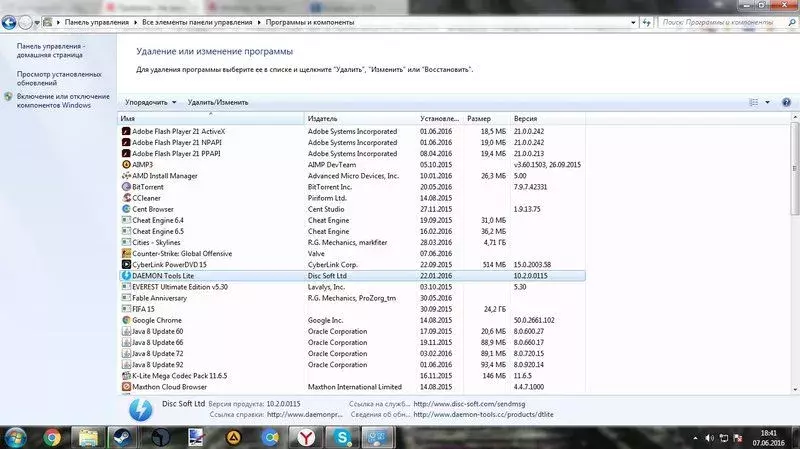Open Skype from the taskbar
The width and height of the screenshot is (800, 449).
[x=341, y=437]
